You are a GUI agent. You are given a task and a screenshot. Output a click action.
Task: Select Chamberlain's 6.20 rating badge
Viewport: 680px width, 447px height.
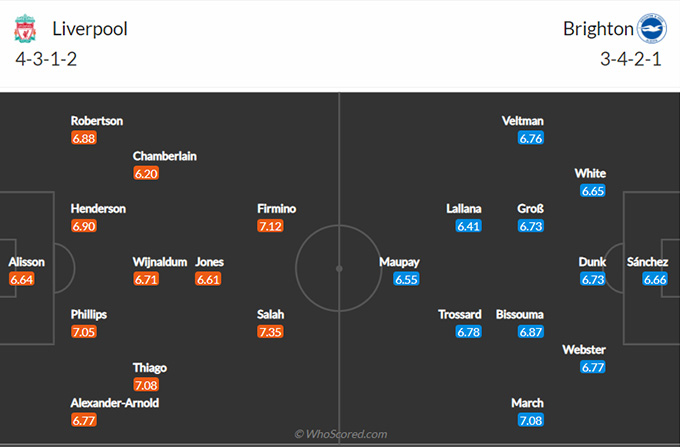(146, 174)
